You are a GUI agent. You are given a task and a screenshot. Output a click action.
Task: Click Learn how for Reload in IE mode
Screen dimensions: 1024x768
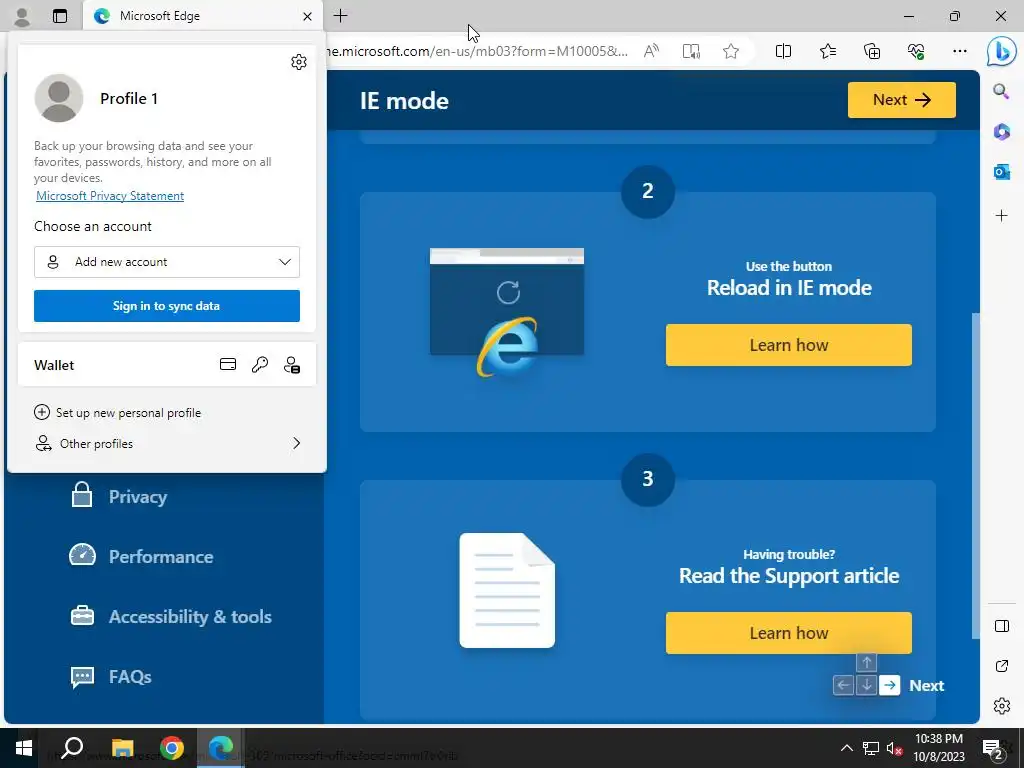click(788, 345)
